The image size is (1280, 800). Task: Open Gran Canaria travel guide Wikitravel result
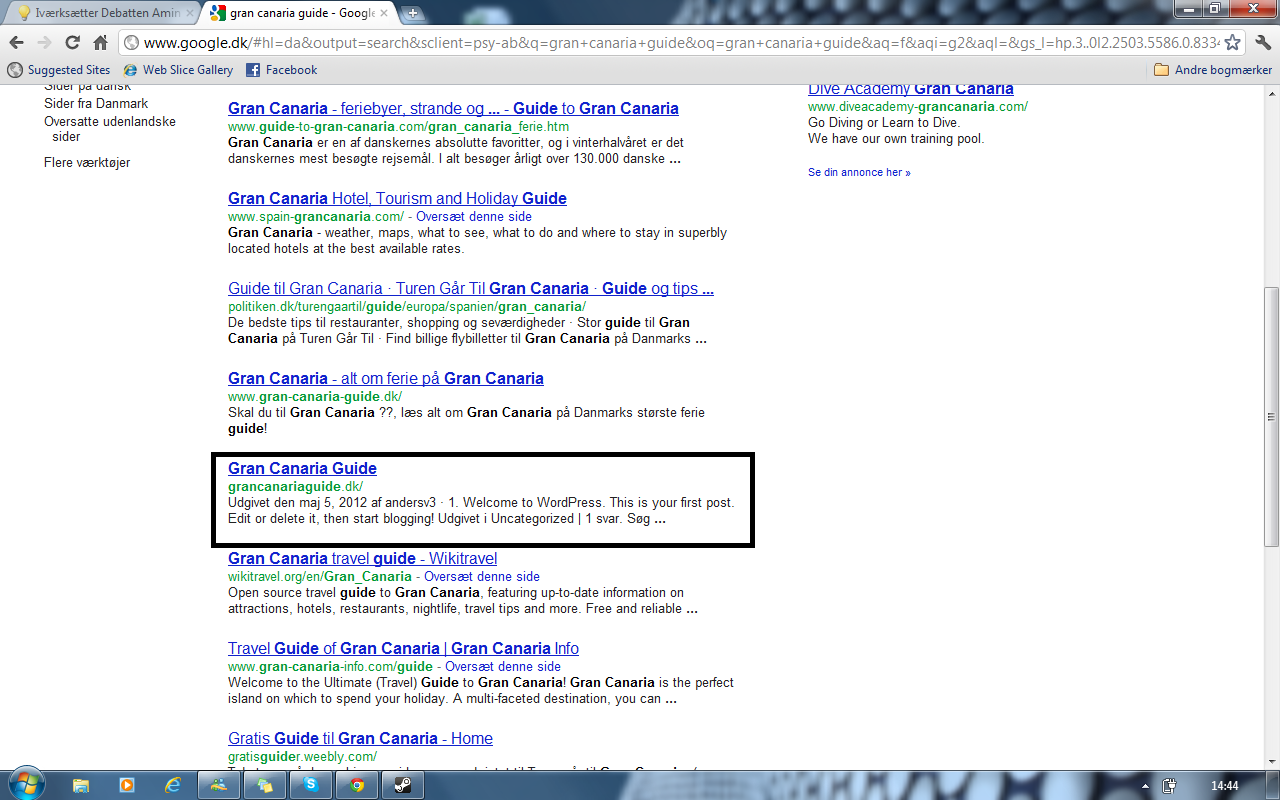(362, 558)
